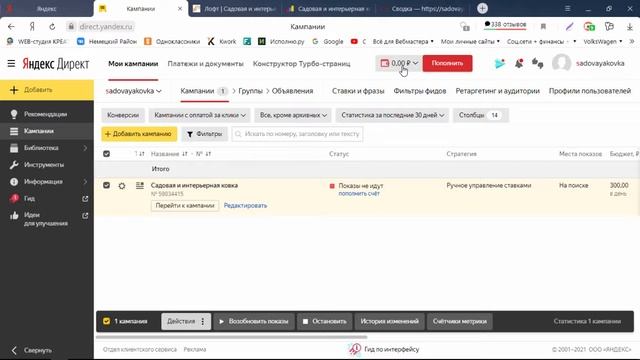This screenshot has width=640, height=360.
Task: Click the sadovayakovka user avatar
Action: point(562,63)
